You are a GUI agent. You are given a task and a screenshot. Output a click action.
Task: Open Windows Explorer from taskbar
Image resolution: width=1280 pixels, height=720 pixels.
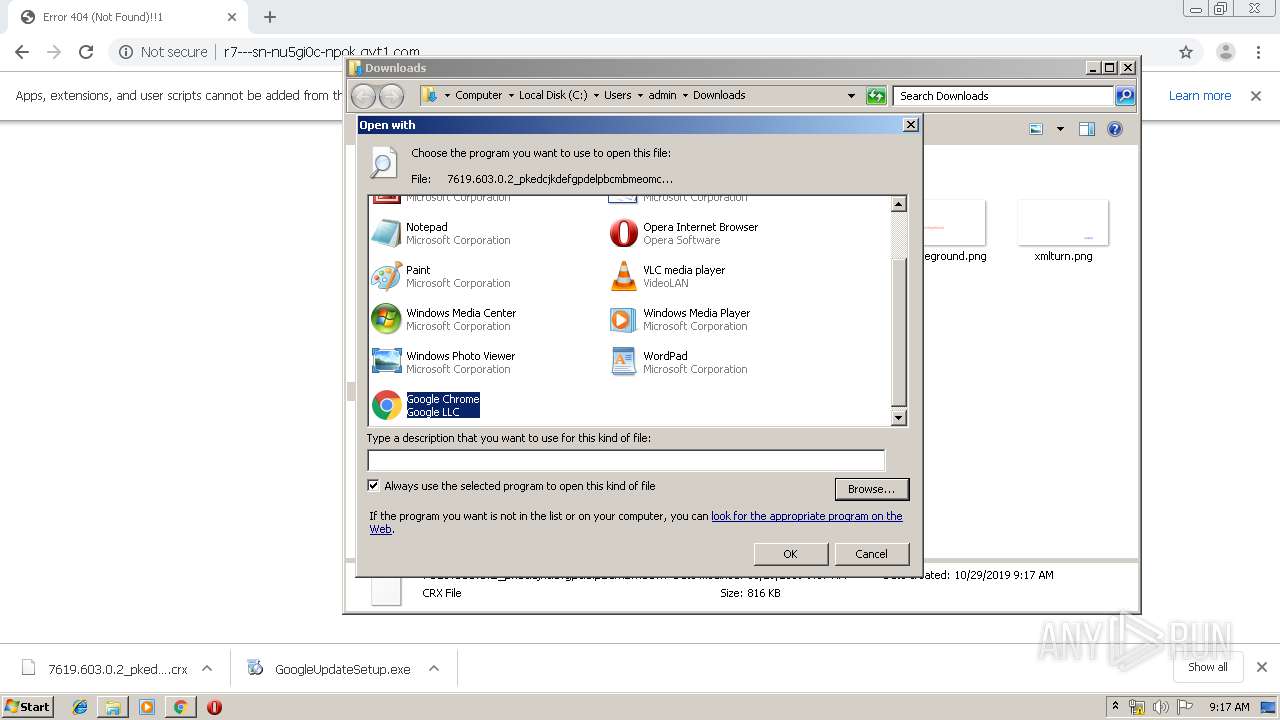point(113,707)
